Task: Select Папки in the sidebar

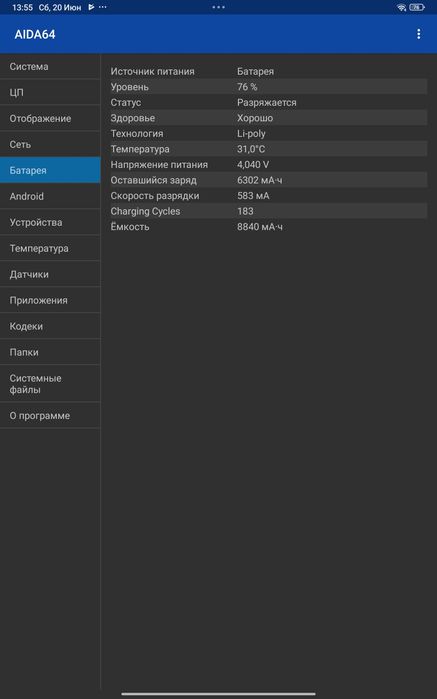Action: (x=50, y=352)
